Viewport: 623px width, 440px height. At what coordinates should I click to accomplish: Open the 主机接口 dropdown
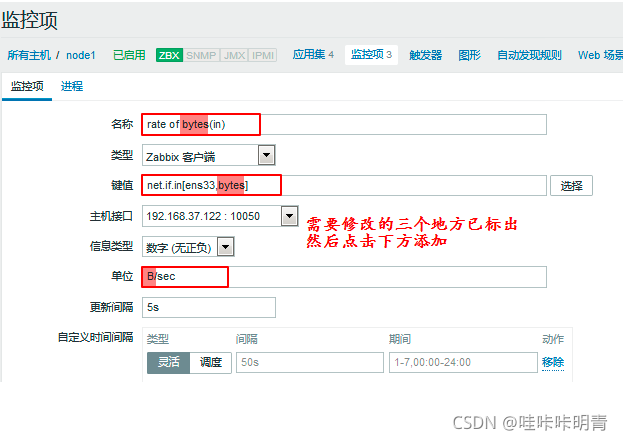coord(220,216)
